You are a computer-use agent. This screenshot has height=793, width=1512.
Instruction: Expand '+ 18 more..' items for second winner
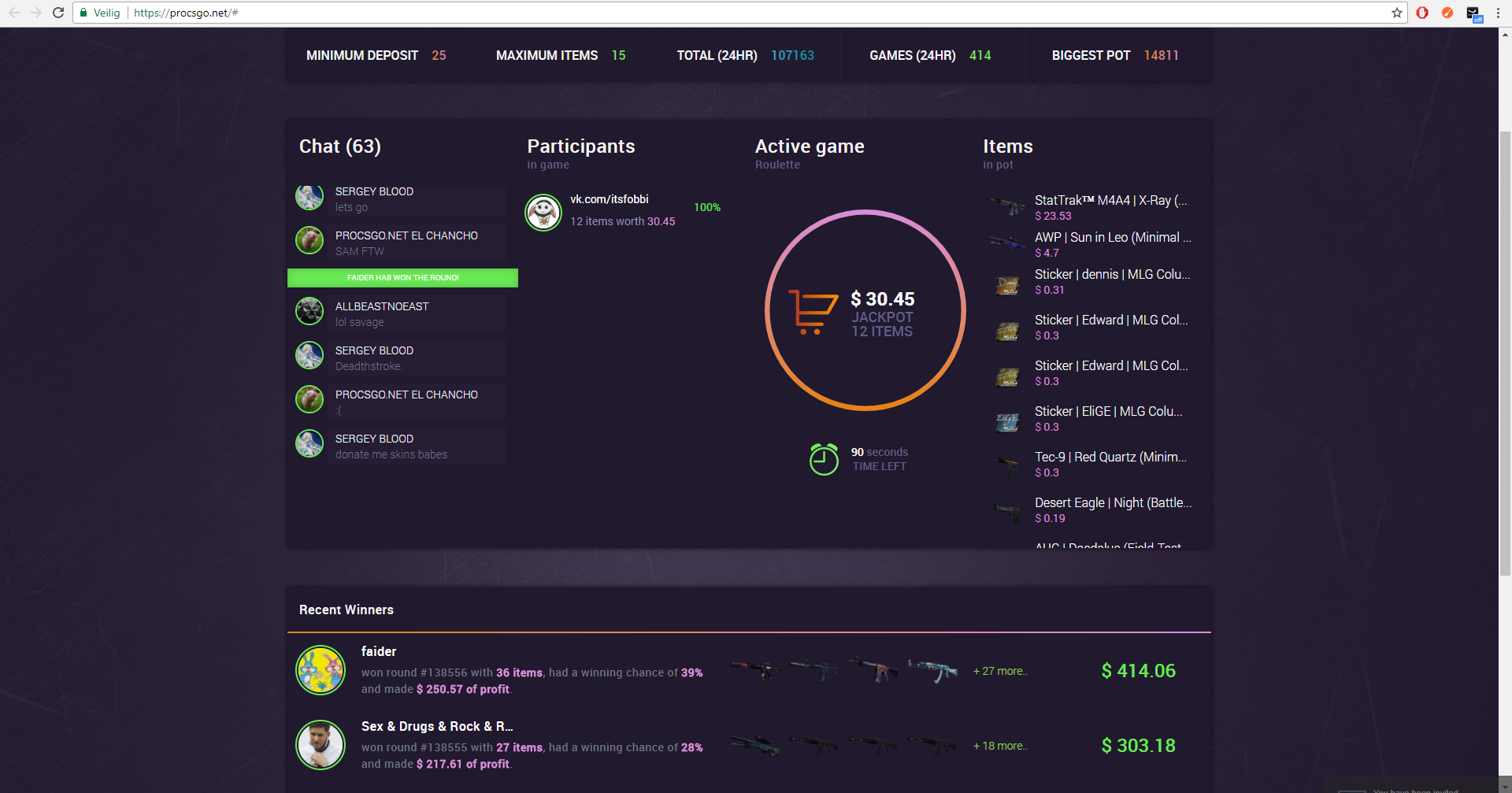click(1000, 746)
